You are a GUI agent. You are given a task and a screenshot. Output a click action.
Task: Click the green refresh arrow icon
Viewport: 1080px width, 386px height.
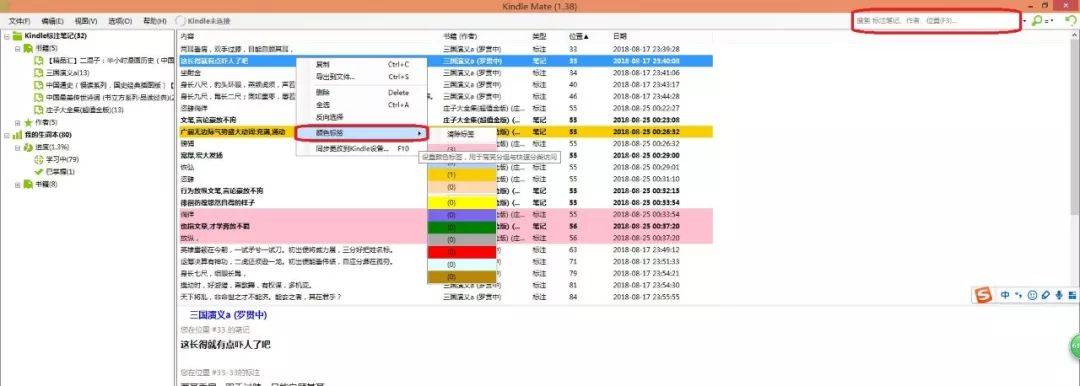coord(1070,21)
